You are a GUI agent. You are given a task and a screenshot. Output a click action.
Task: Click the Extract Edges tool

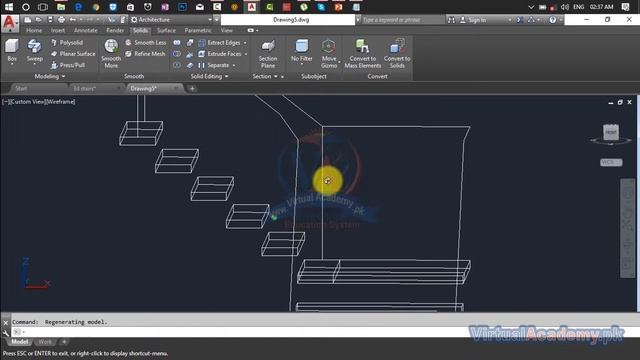[x=220, y=42]
